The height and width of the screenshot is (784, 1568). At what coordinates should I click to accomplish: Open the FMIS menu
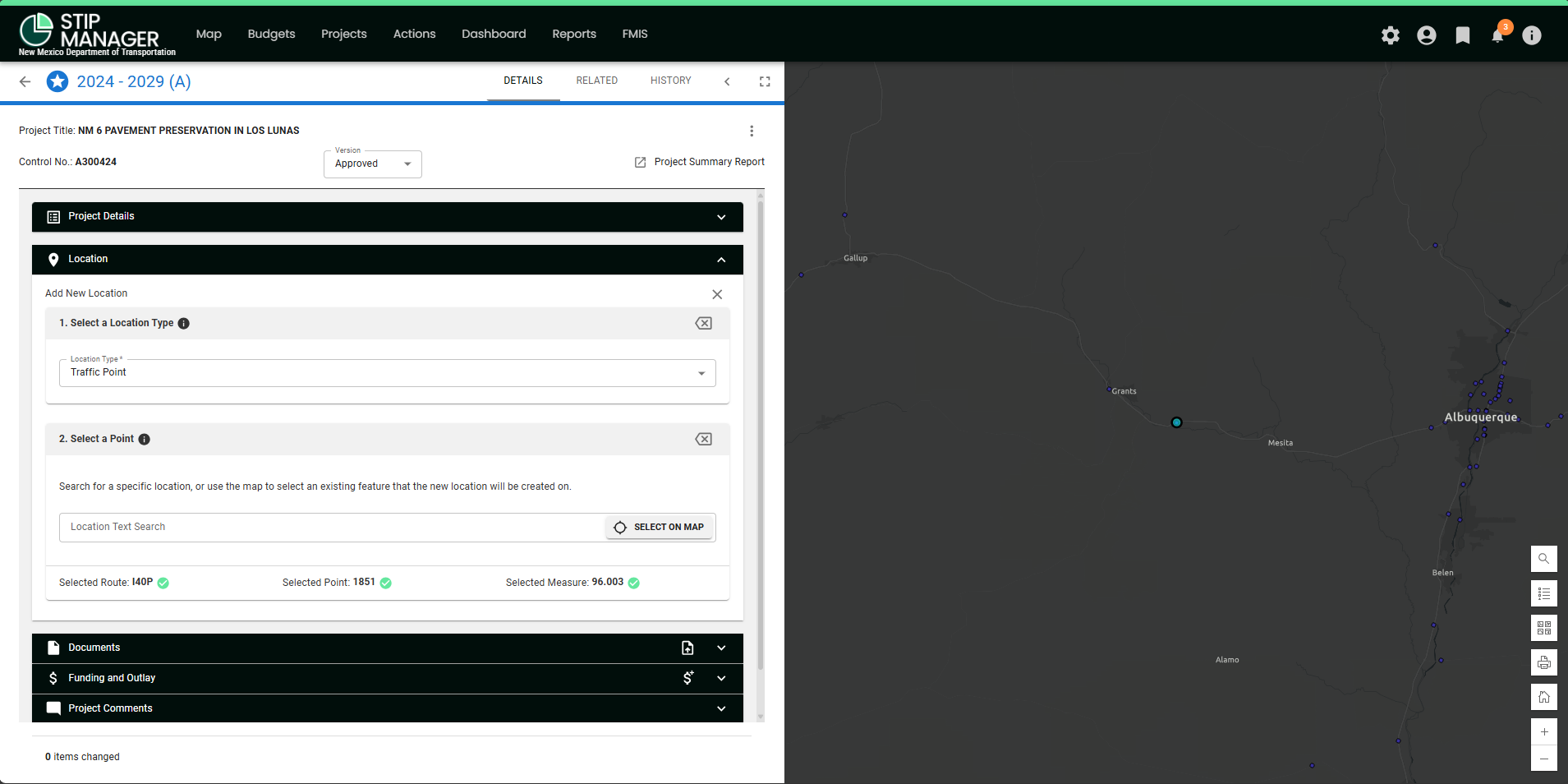[x=635, y=34]
